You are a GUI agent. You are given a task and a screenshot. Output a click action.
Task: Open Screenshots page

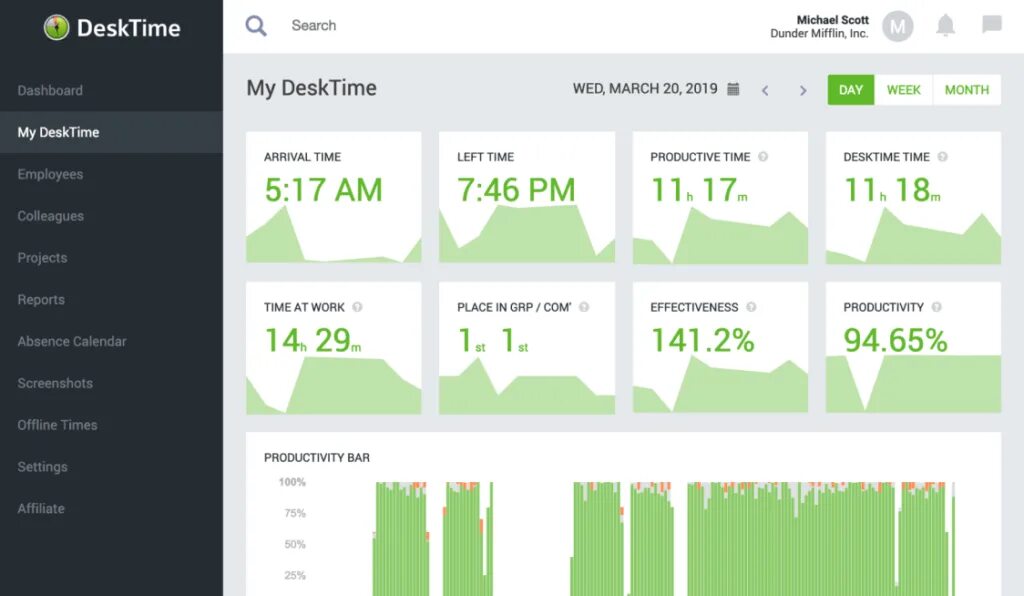(x=55, y=383)
